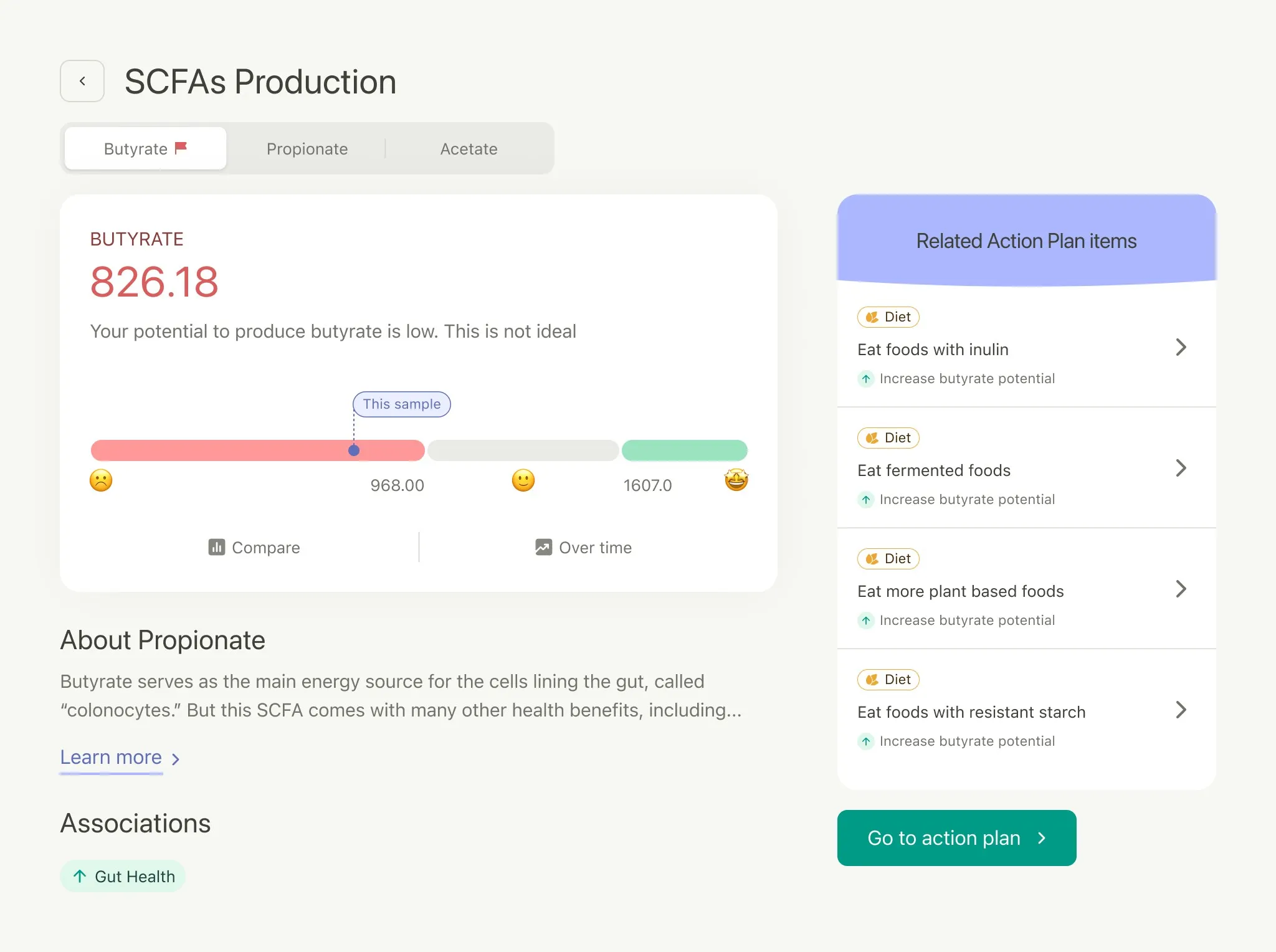Screen dimensions: 1276x952
Task: Open the Learn more link
Action: pos(112,757)
